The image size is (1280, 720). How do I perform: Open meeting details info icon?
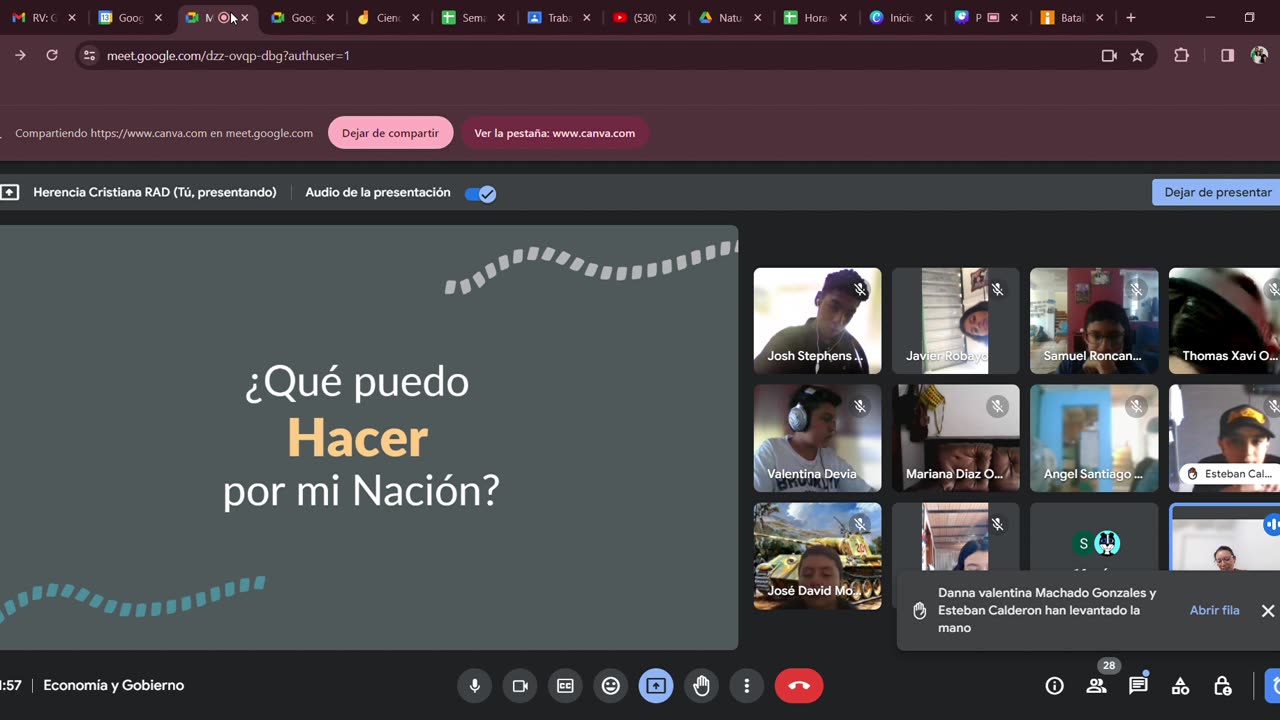click(x=1054, y=686)
